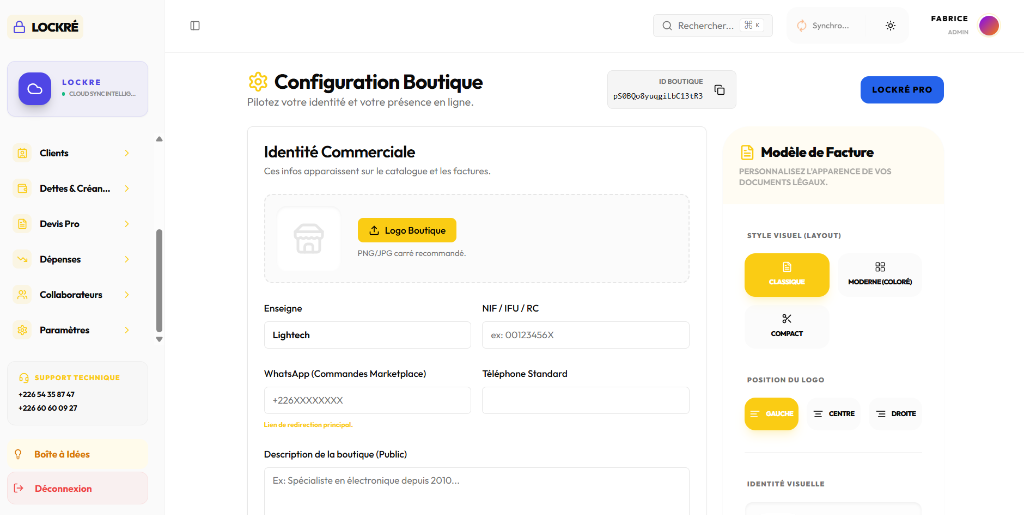Click the Synchro... status text
Screen dimensions: 1024x515
click(830, 25)
